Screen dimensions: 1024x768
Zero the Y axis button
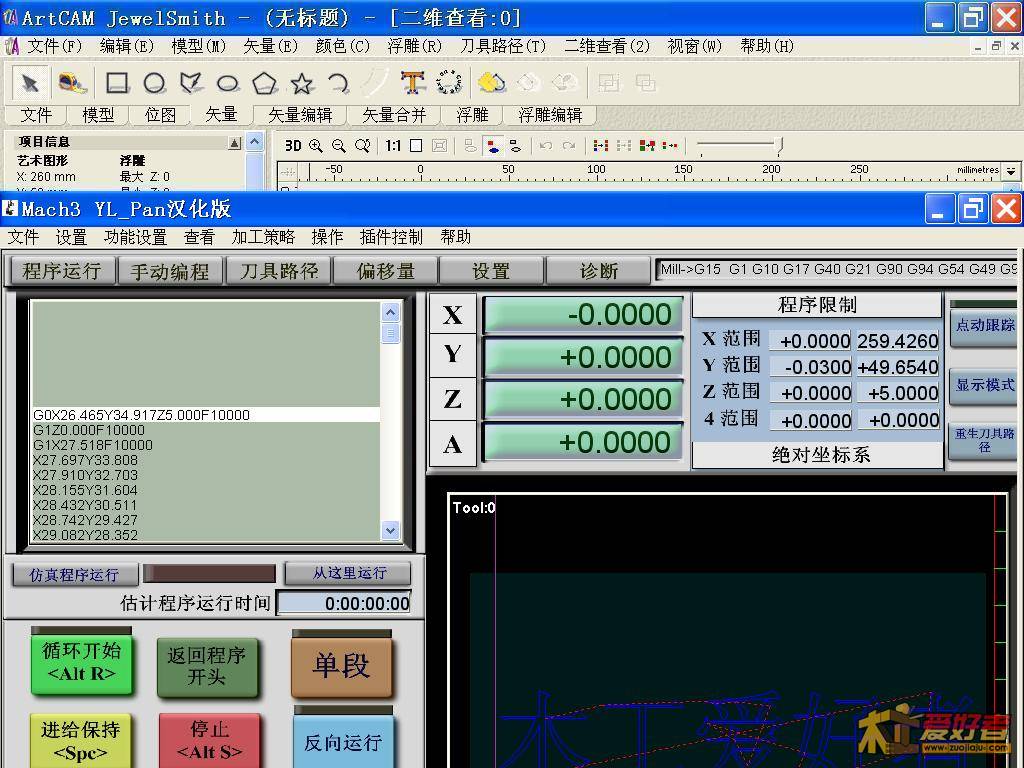pos(453,355)
